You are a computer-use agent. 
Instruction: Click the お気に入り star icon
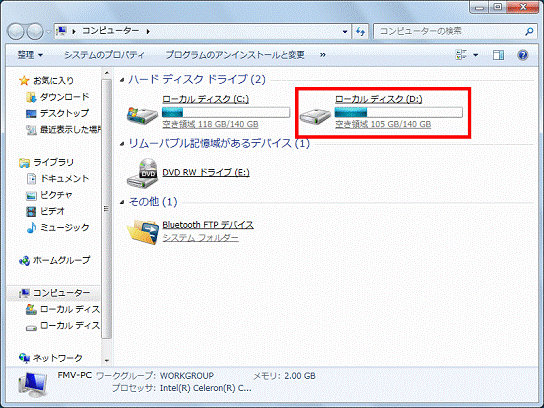click(24, 80)
